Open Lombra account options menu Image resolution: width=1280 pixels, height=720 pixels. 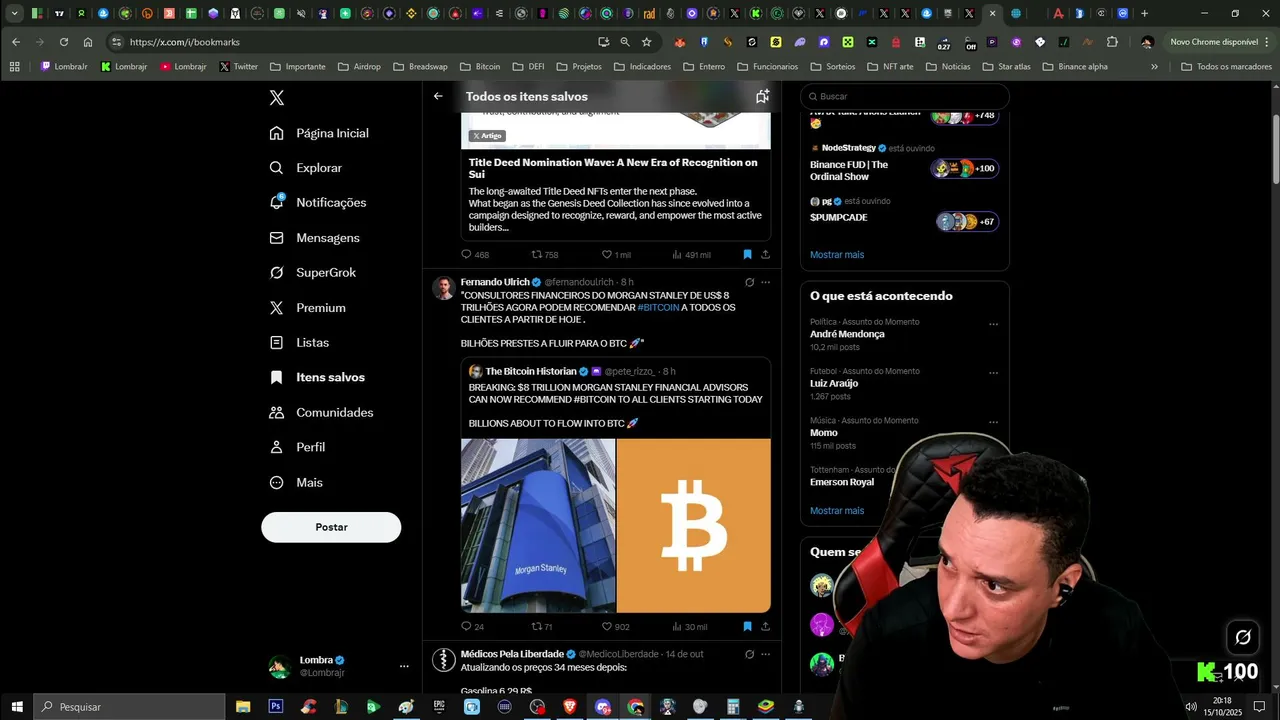click(x=404, y=666)
